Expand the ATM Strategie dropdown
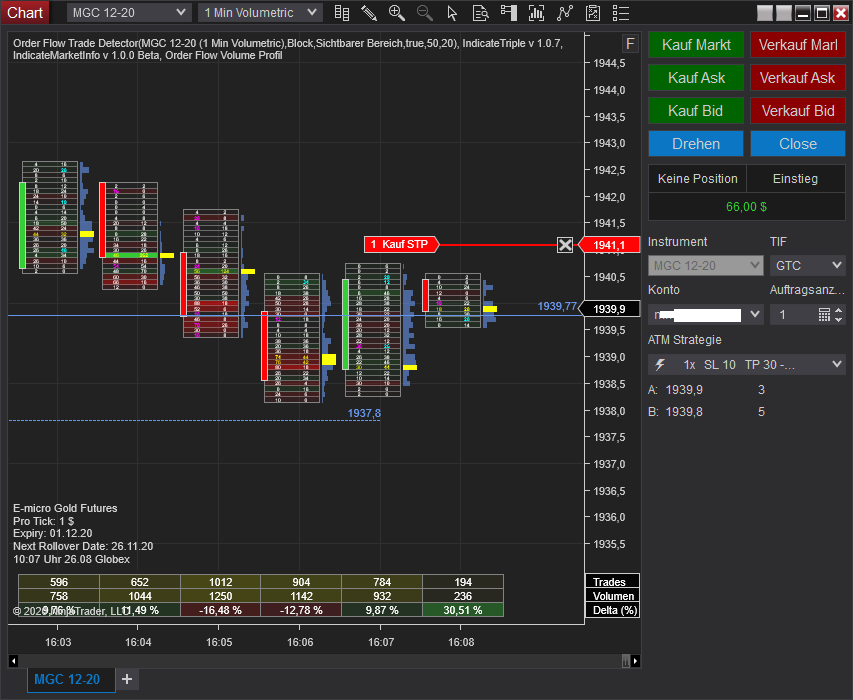The width and height of the screenshot is (853, 700). (x=746, y=364)
